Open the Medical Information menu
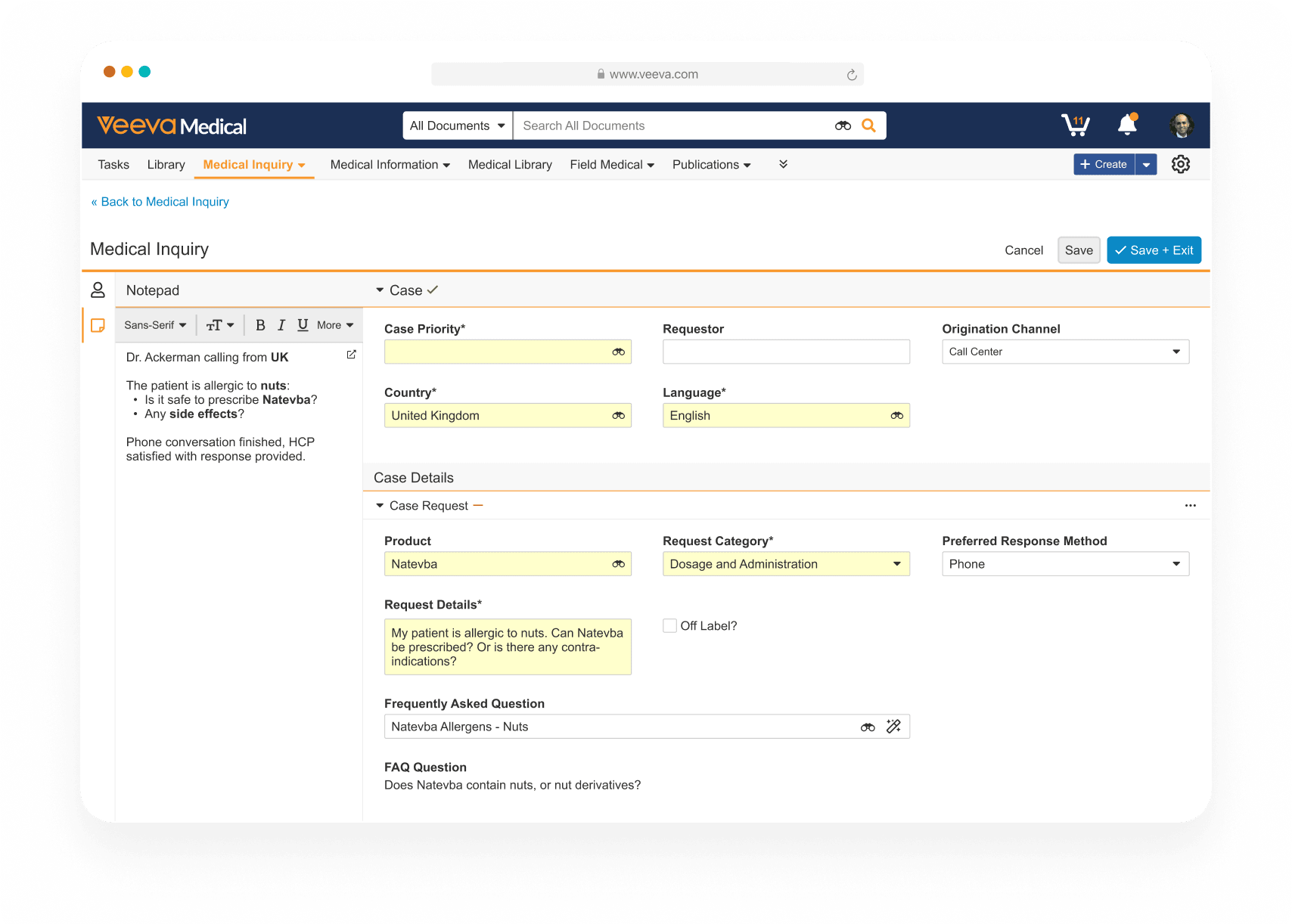The height and width of the screenshot is (924, 1292). pos(390,165)
